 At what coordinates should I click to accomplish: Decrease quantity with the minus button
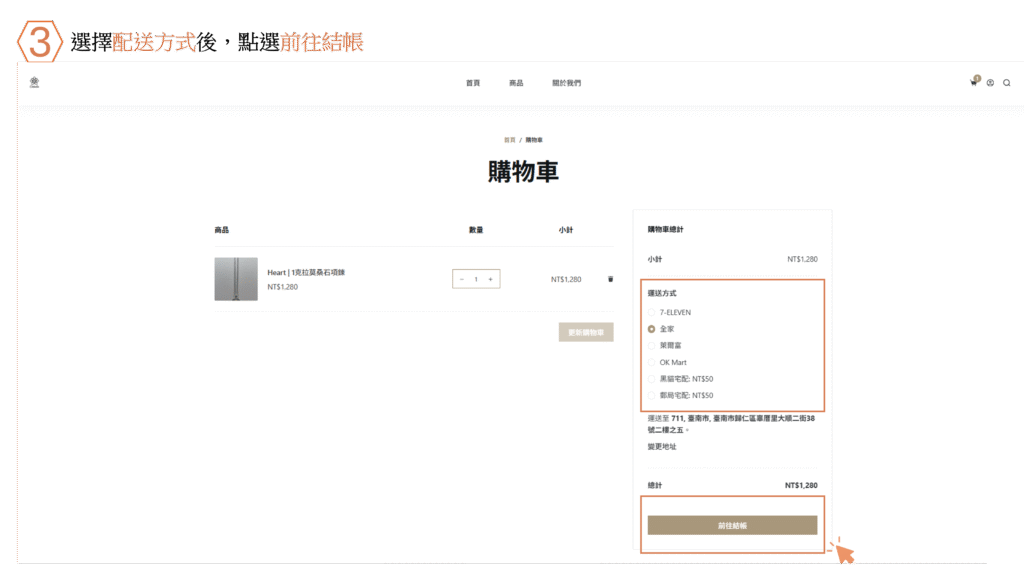click(461, 279)
